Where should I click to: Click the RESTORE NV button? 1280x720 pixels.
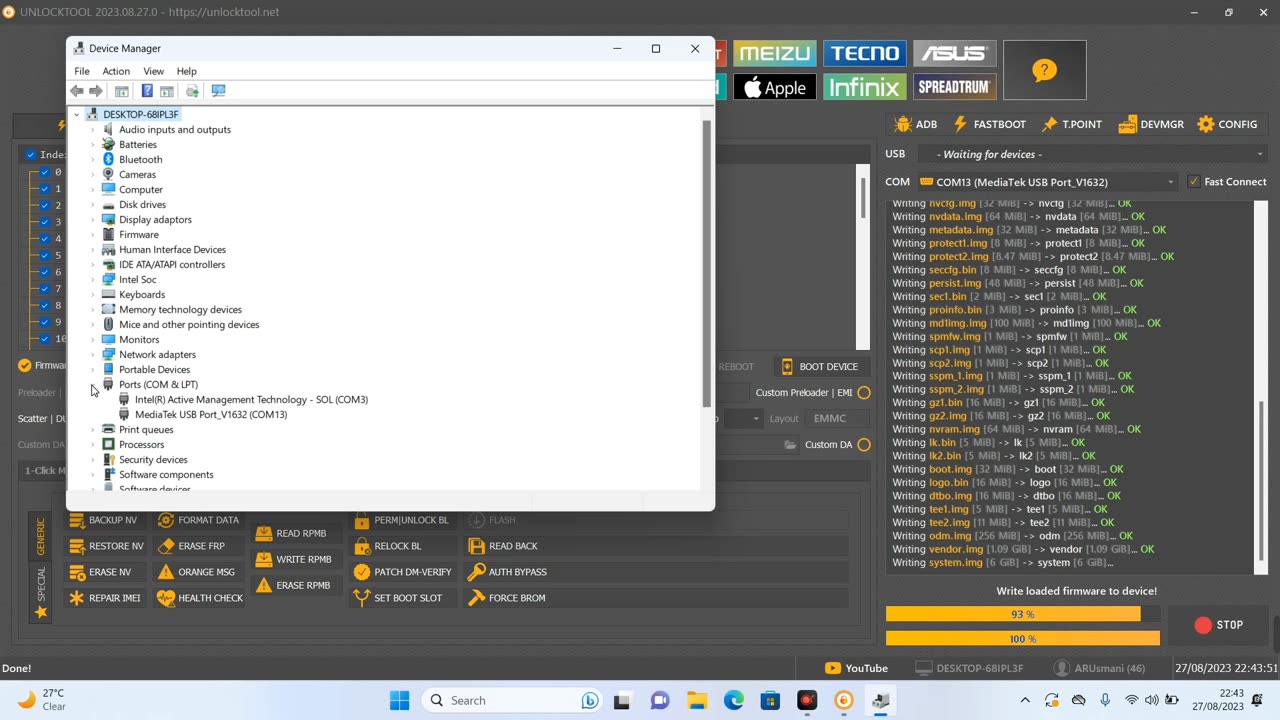106,546
